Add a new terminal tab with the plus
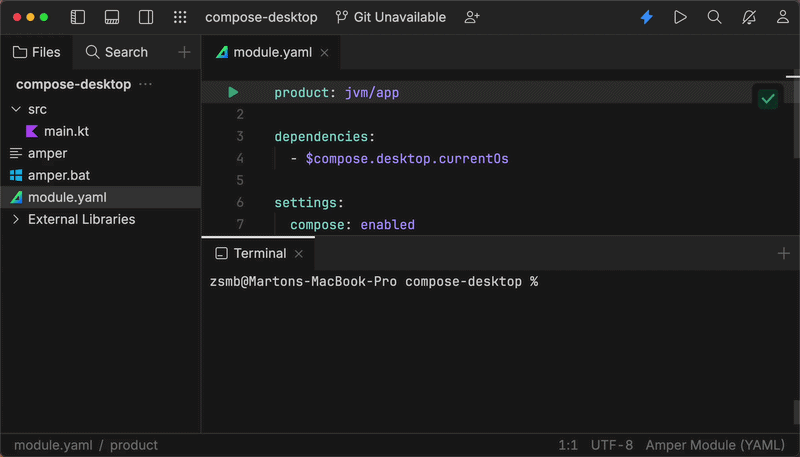Image resolution: width=800 pixels, height=457 pixels. point(784,253)
